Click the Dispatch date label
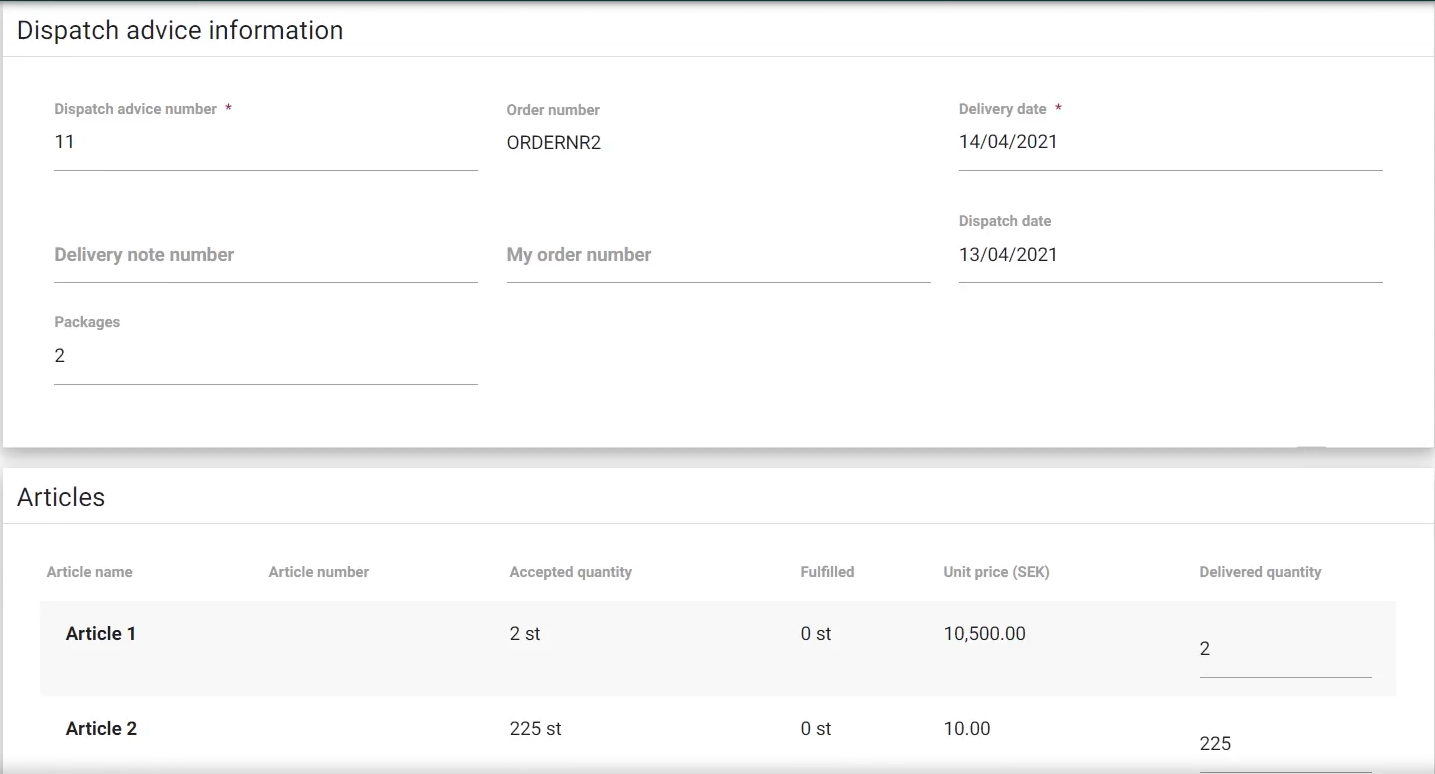 pos(1005,221)
